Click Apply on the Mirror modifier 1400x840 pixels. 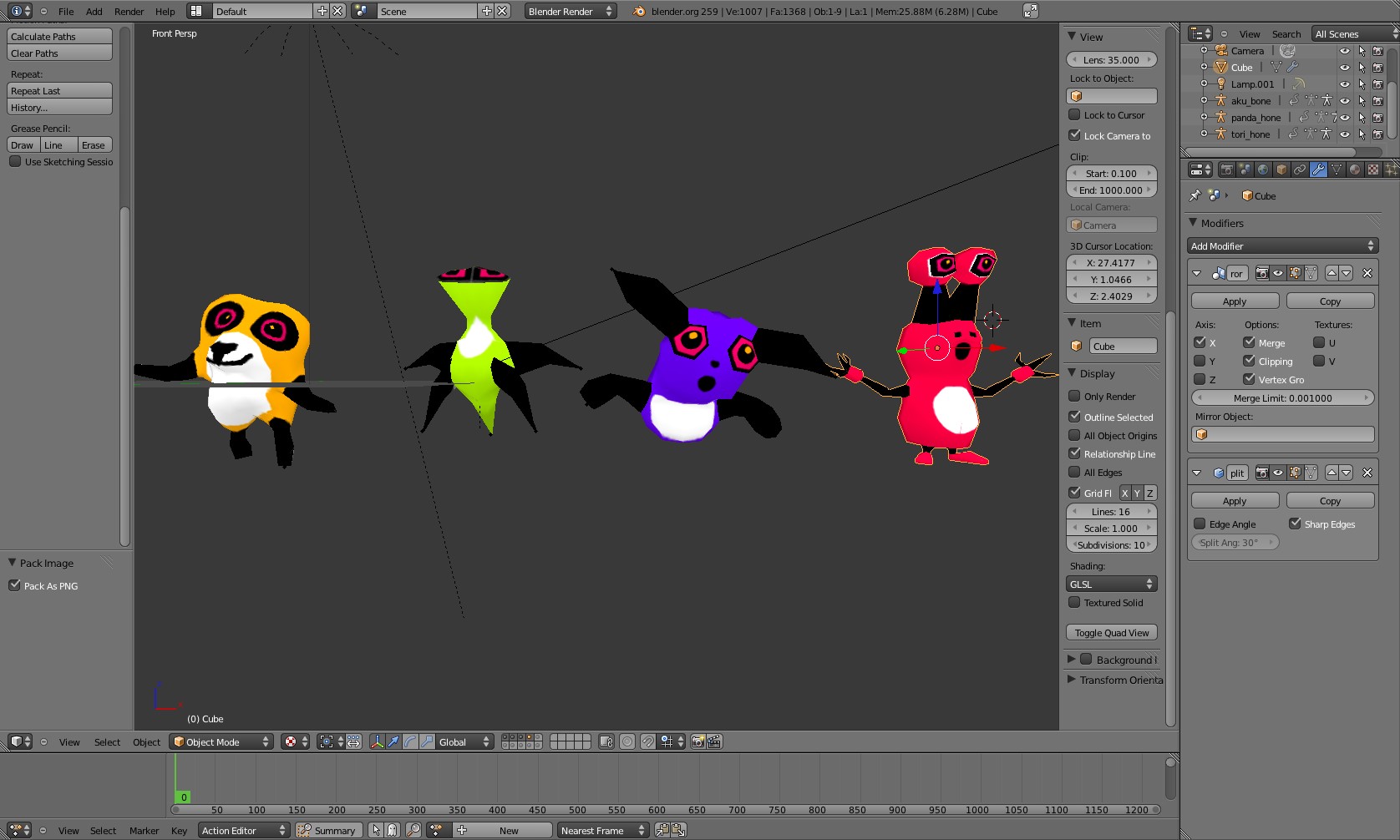click(x=1235, y=300)
